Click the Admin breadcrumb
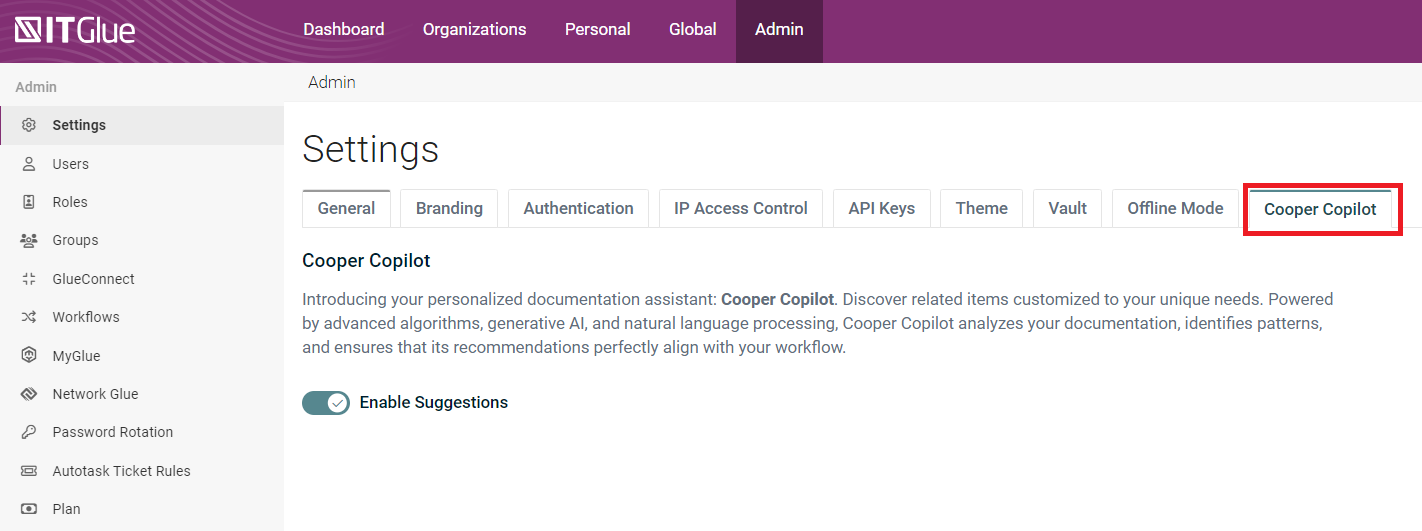Viewport: 1422px width, 531px height. pos(332,82)
